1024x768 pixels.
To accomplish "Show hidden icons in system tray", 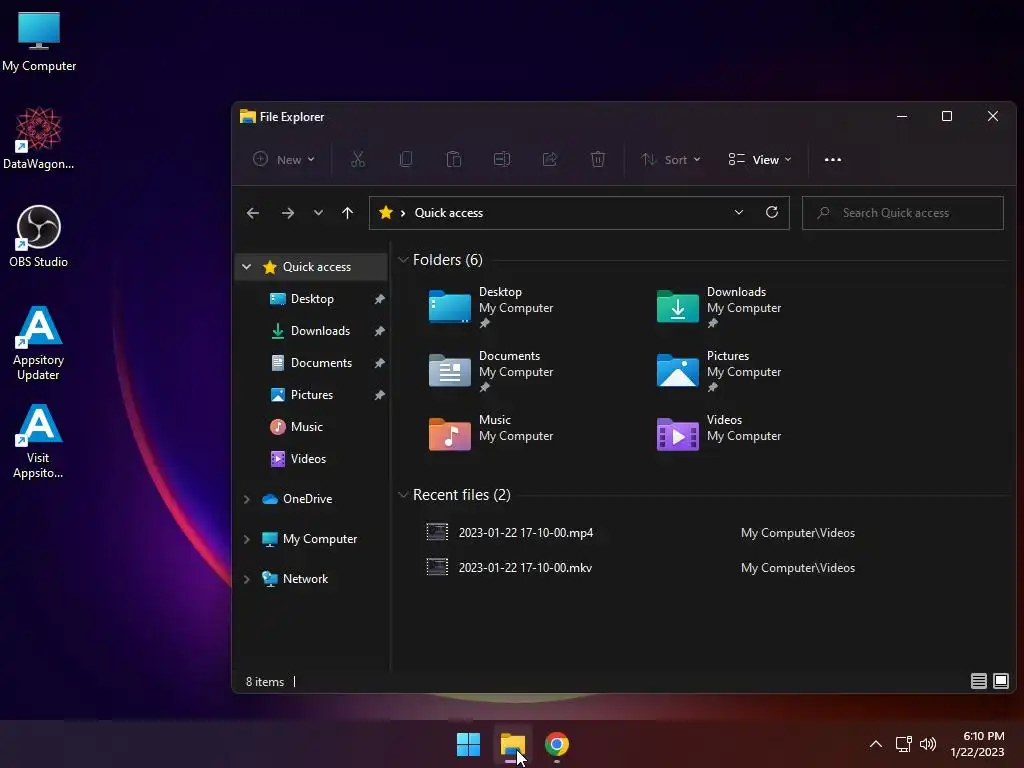I will 876,744.
